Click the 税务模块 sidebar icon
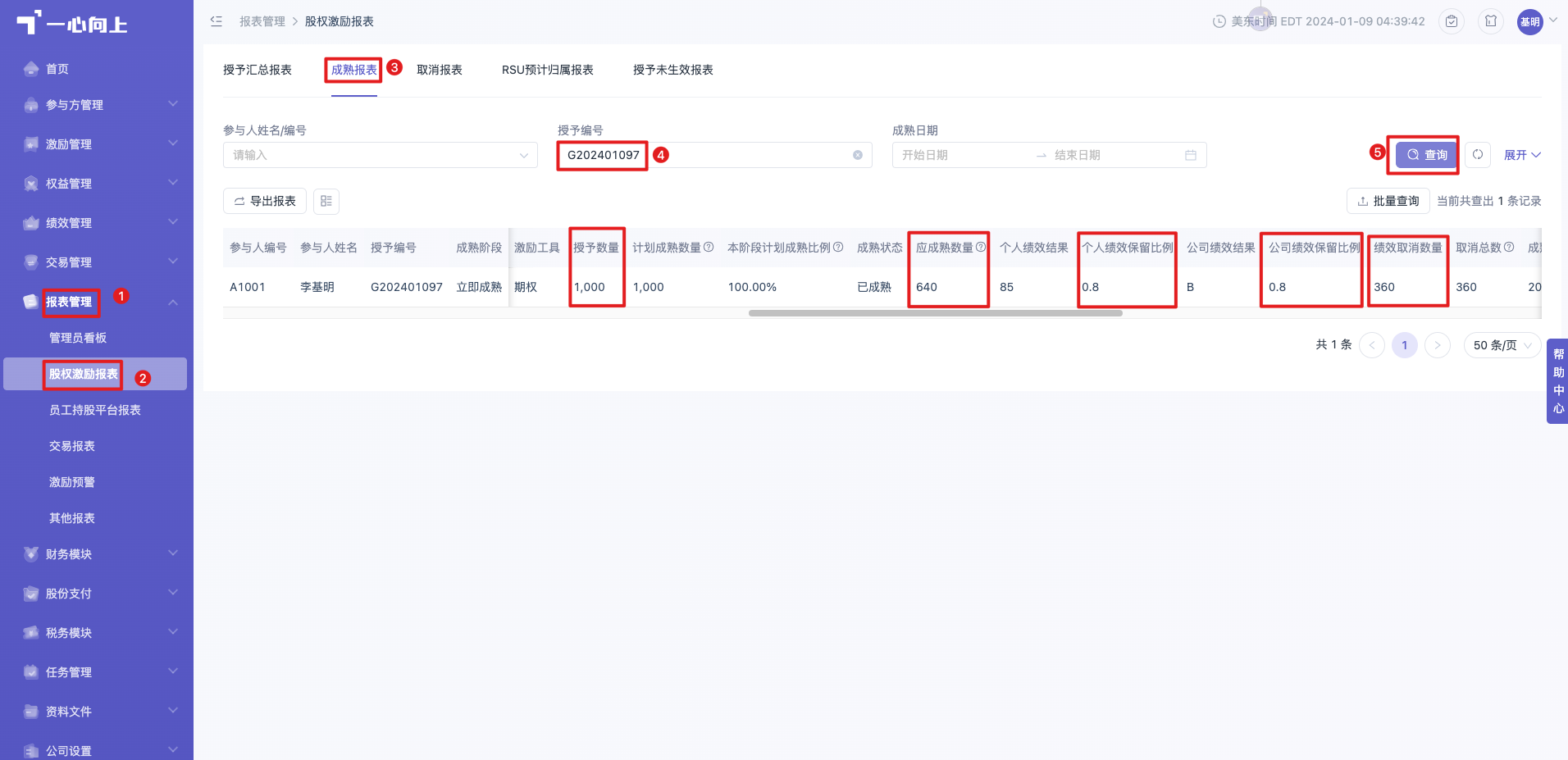Screen dimensions: 1568x760 coord(31,633)
